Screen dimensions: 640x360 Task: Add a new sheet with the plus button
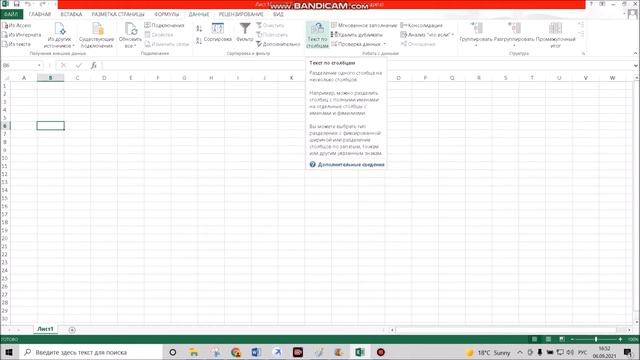point(72,330)
